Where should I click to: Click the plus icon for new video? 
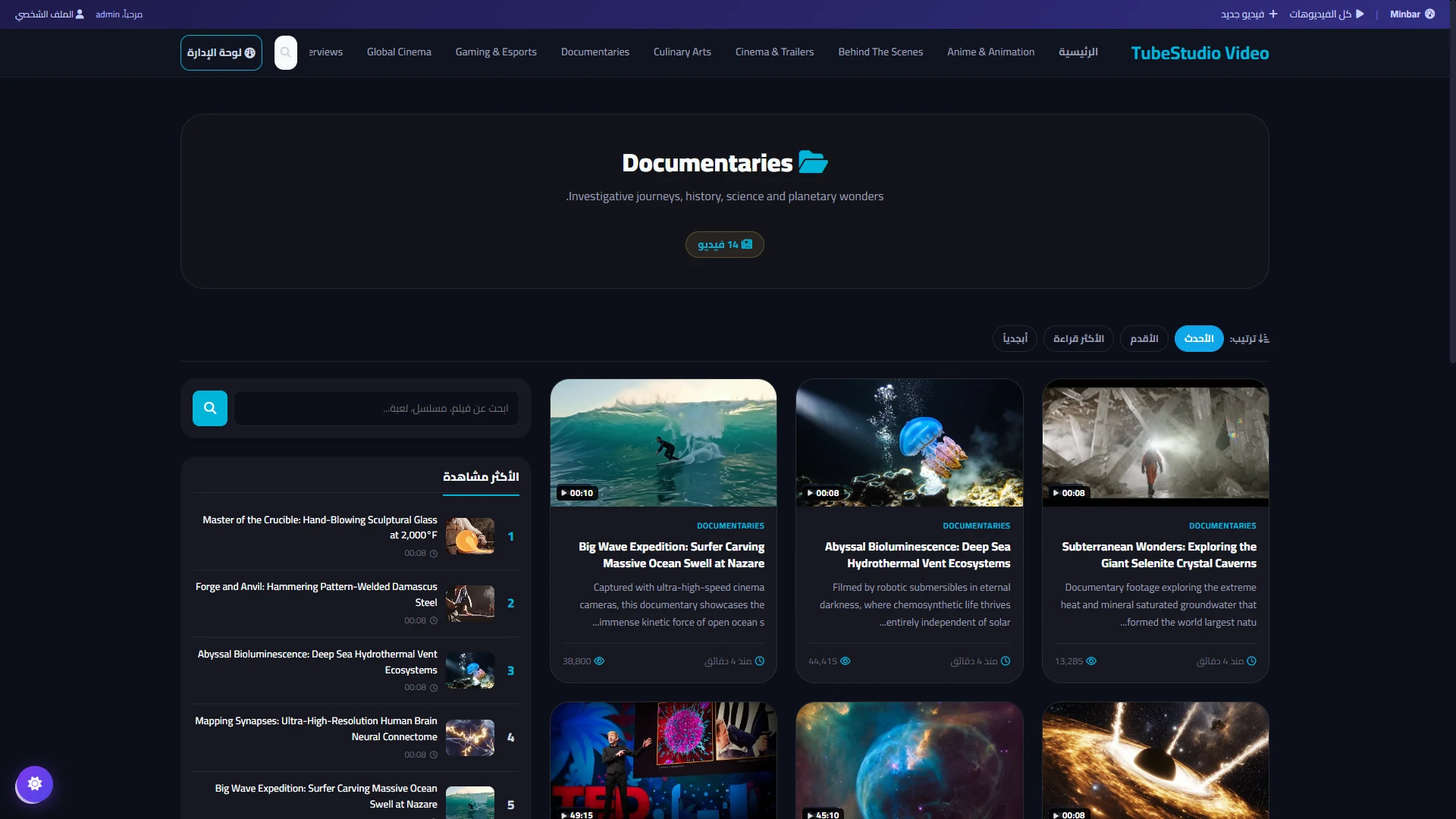[x=1273, y=14]
